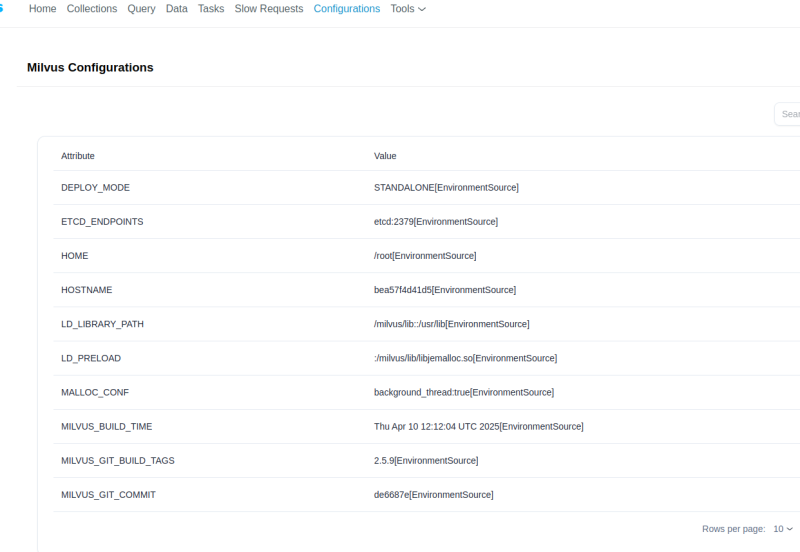Select the LD_PRELOAD attribute cell
800x552 pixels.
click(91, 359)
